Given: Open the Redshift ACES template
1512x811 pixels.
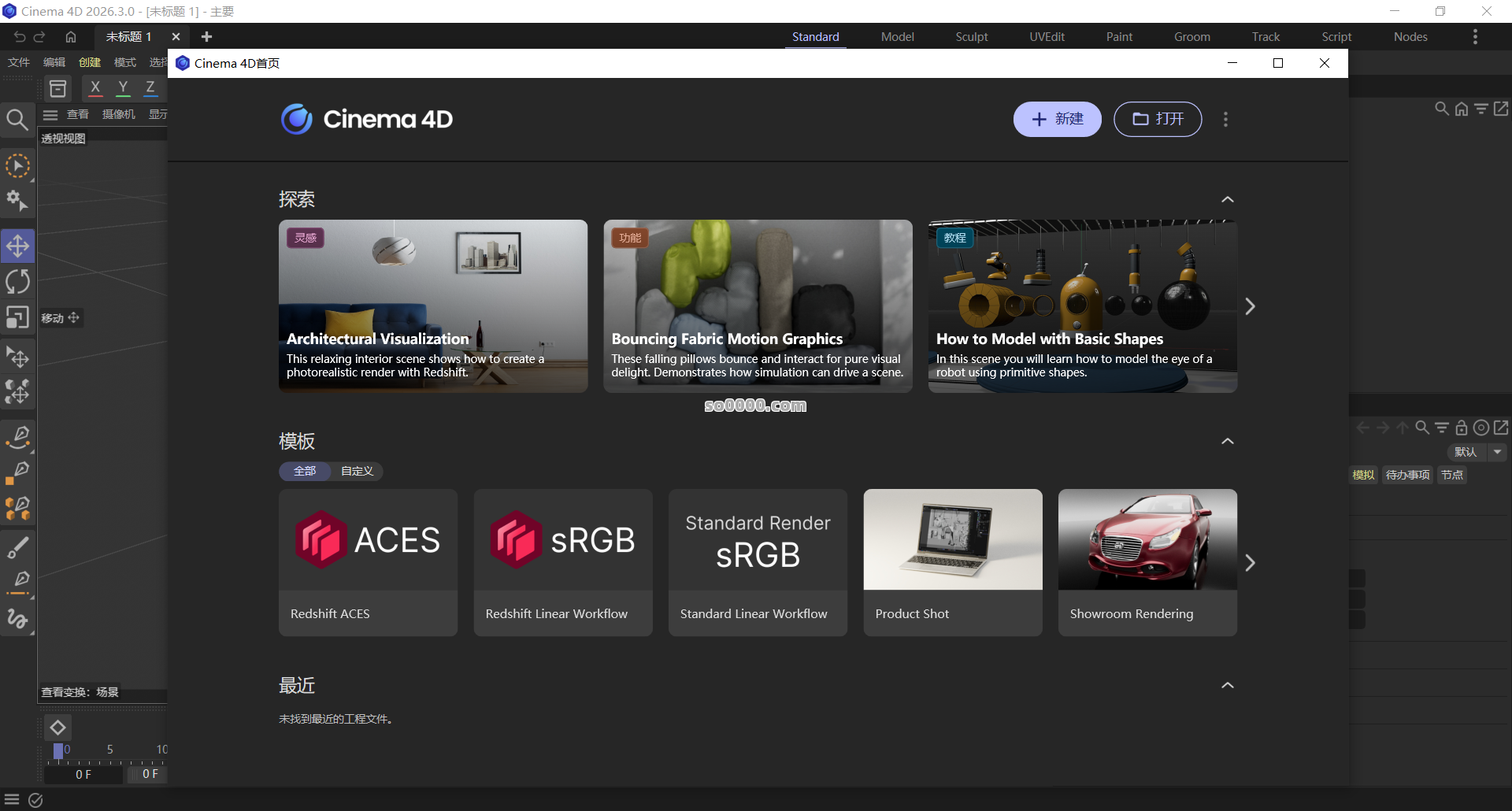Looking at the screenshot, I should 368,562.
